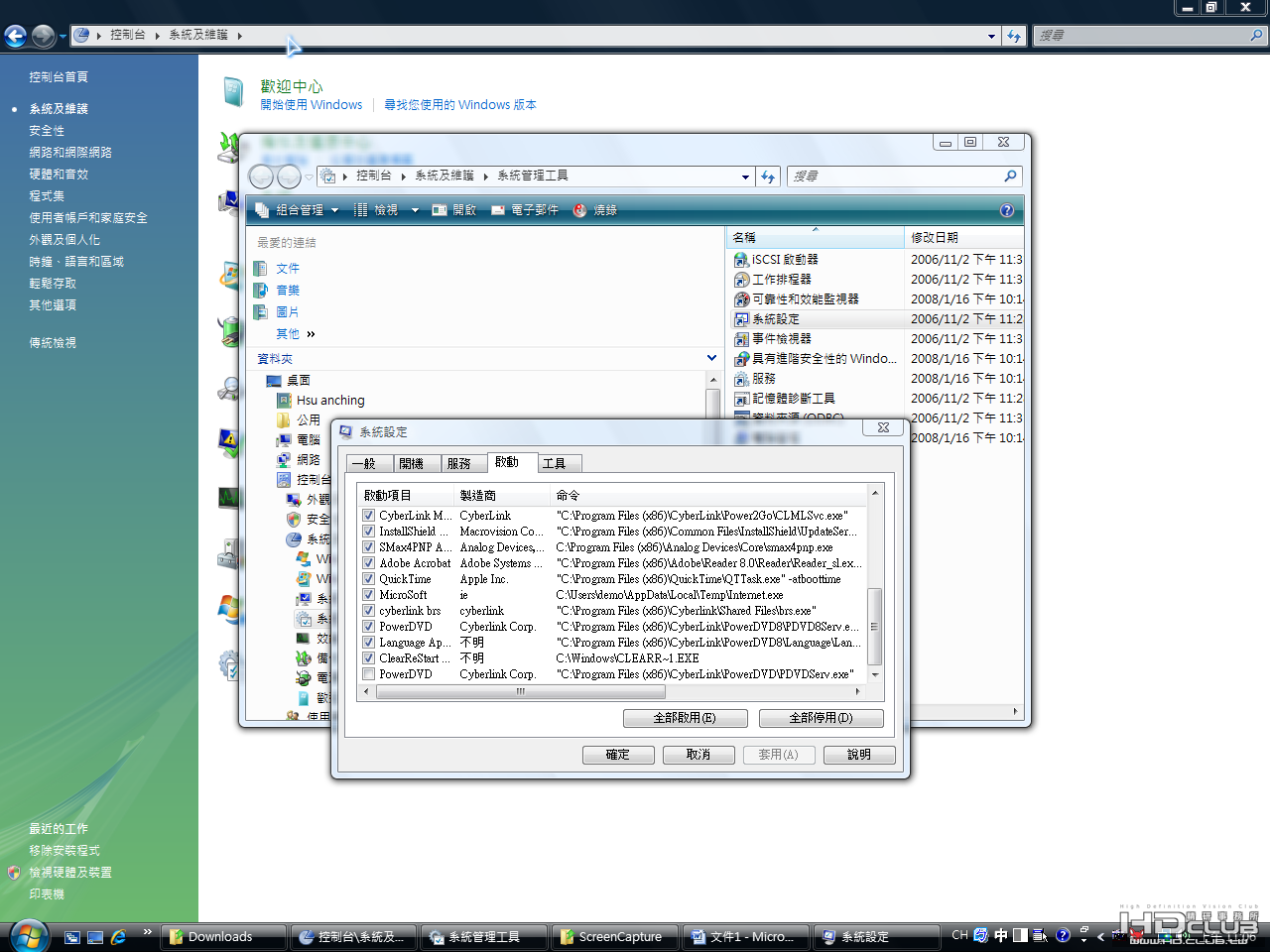Click the startup list horizontal scrollbar
Image resolution: width=1270 pixels, height=952 pixels.
(612, 692)
